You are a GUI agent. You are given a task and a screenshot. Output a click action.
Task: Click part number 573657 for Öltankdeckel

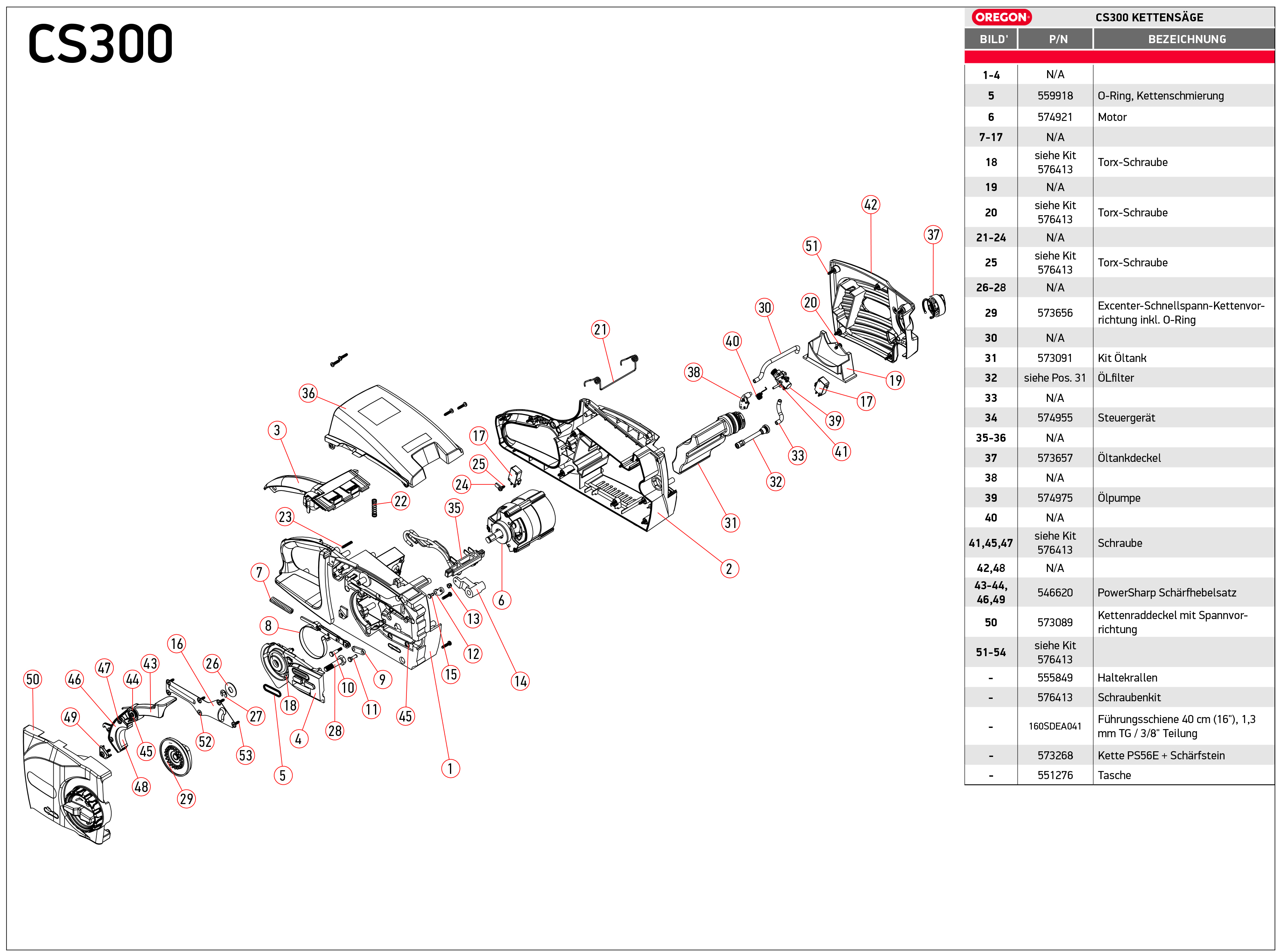click(x=1055, y=458)
